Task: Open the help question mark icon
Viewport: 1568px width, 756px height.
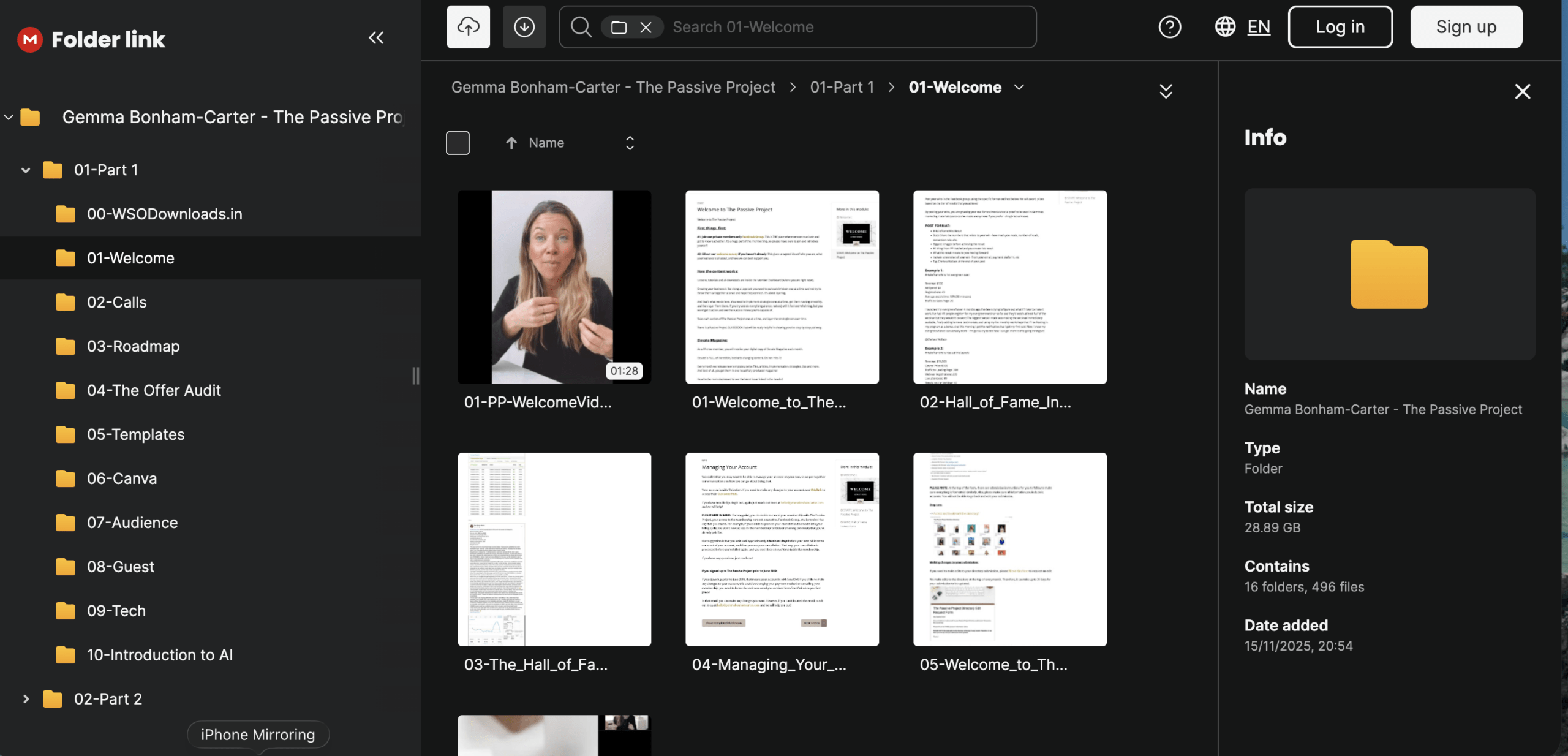Action: click(1169, 27)
